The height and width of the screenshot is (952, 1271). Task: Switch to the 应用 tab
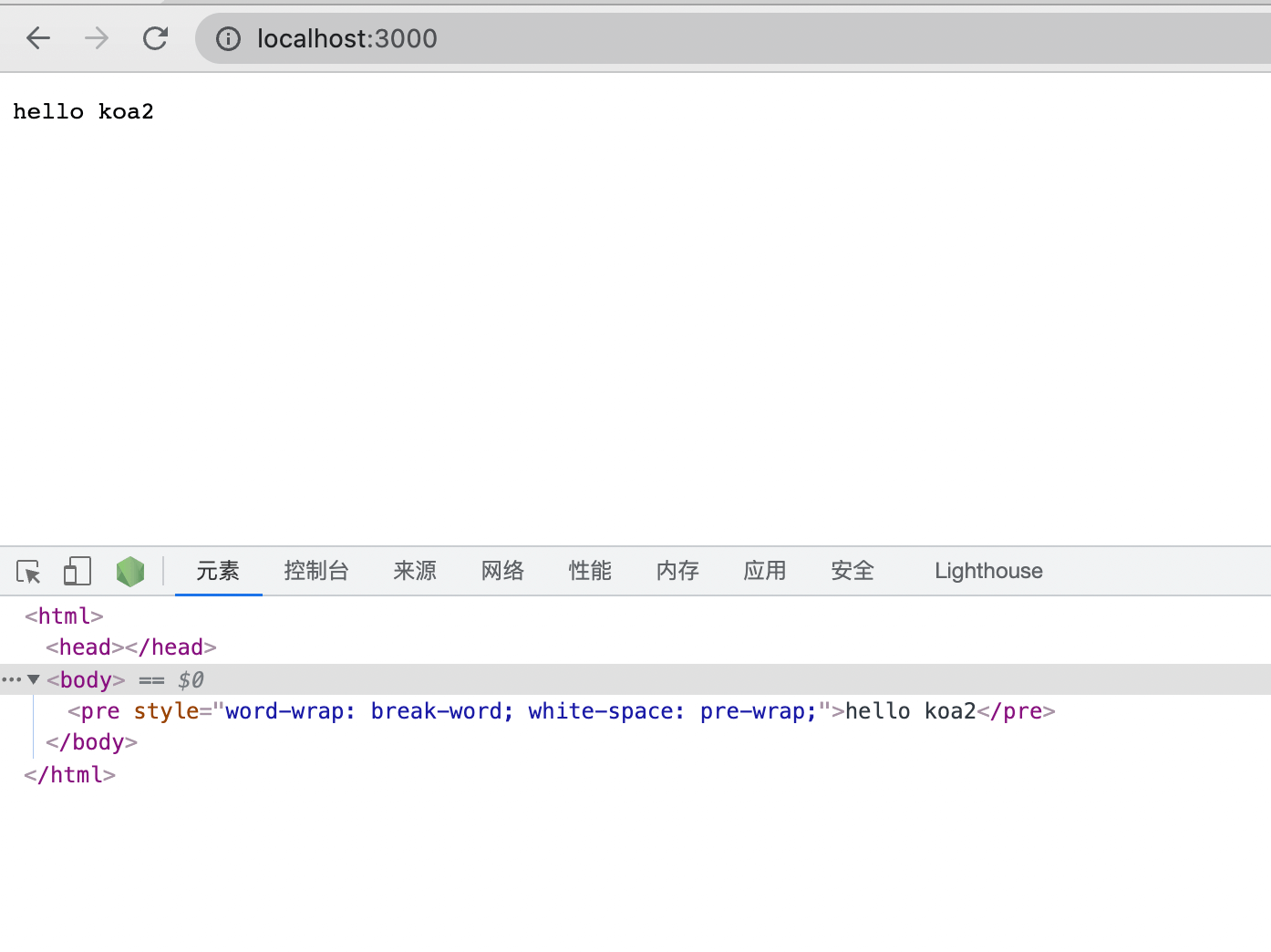(765, 571)
